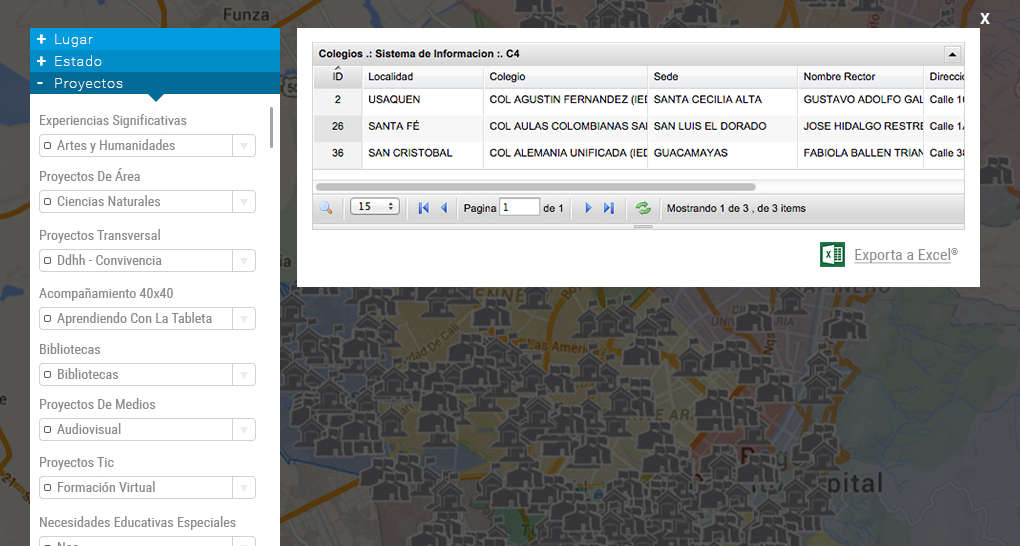Open the Ddhh - Convivencia dropdown arrow
This screenshot has height=546, width=1020.
click(243, 261)
